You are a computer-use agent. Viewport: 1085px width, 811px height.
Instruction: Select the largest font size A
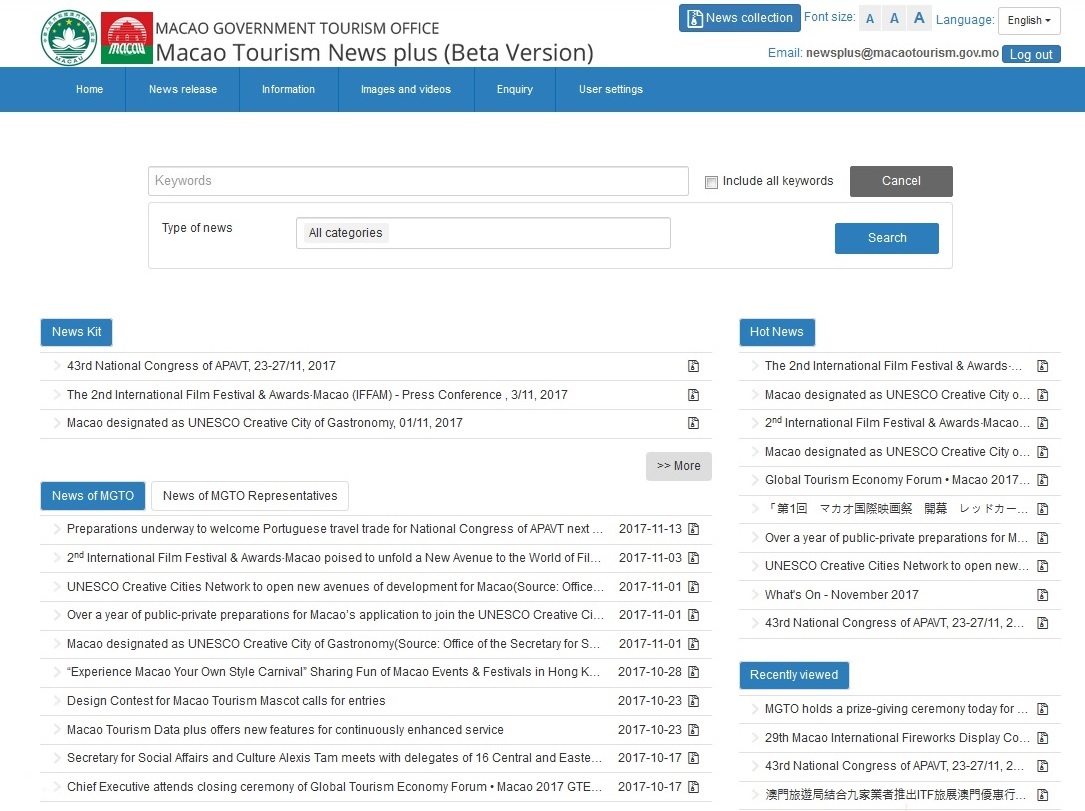919,18
